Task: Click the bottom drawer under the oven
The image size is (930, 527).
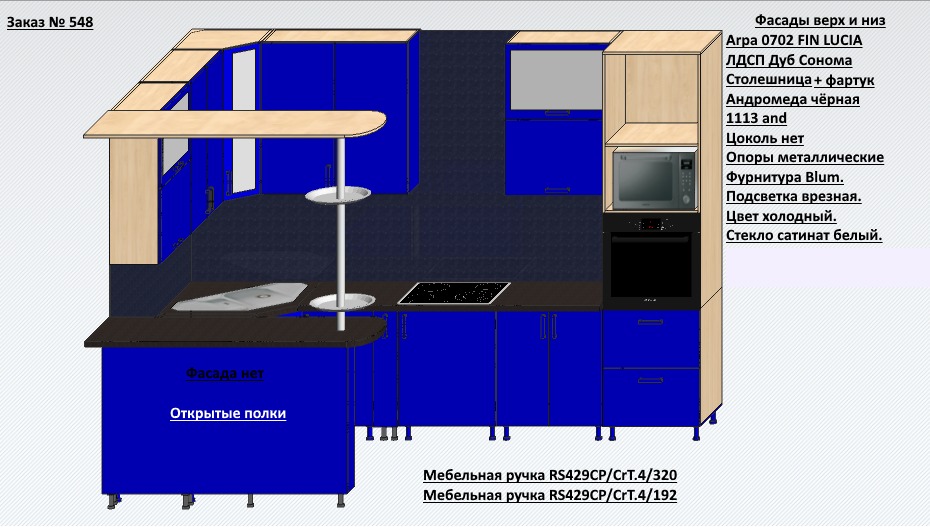Action: 651,397
